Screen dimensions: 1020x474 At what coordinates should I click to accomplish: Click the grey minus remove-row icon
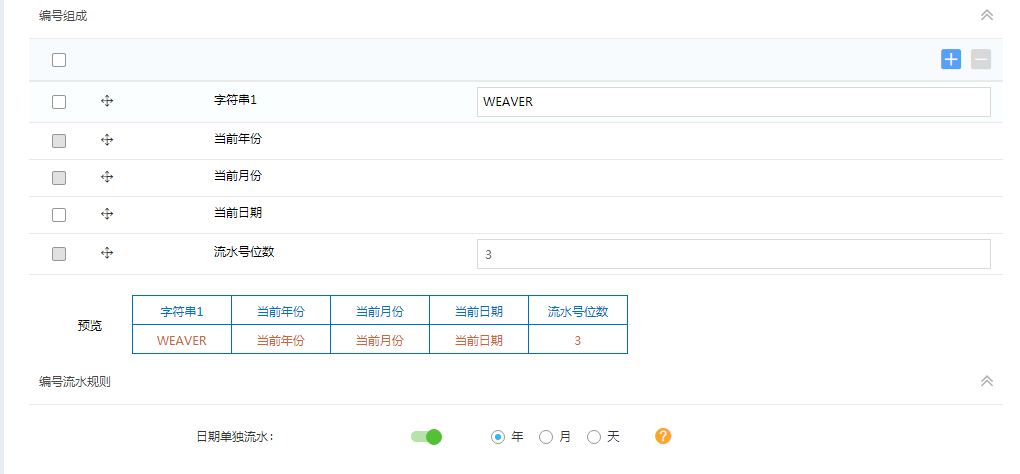tap(981, 59)
